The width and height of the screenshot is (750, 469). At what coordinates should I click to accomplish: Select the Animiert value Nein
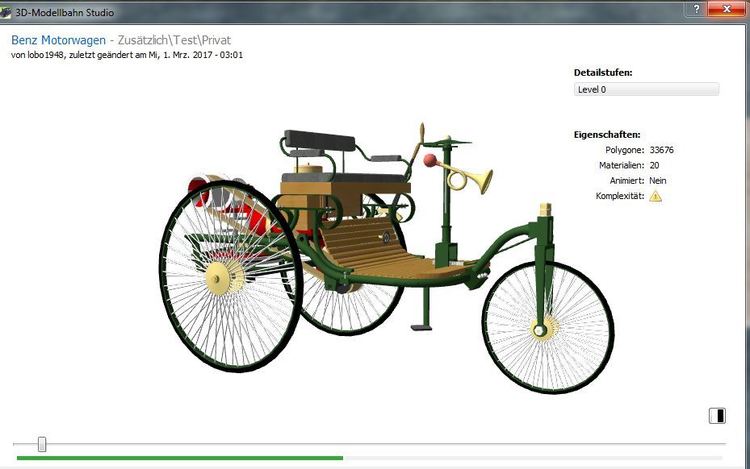[x=658, y=181]
